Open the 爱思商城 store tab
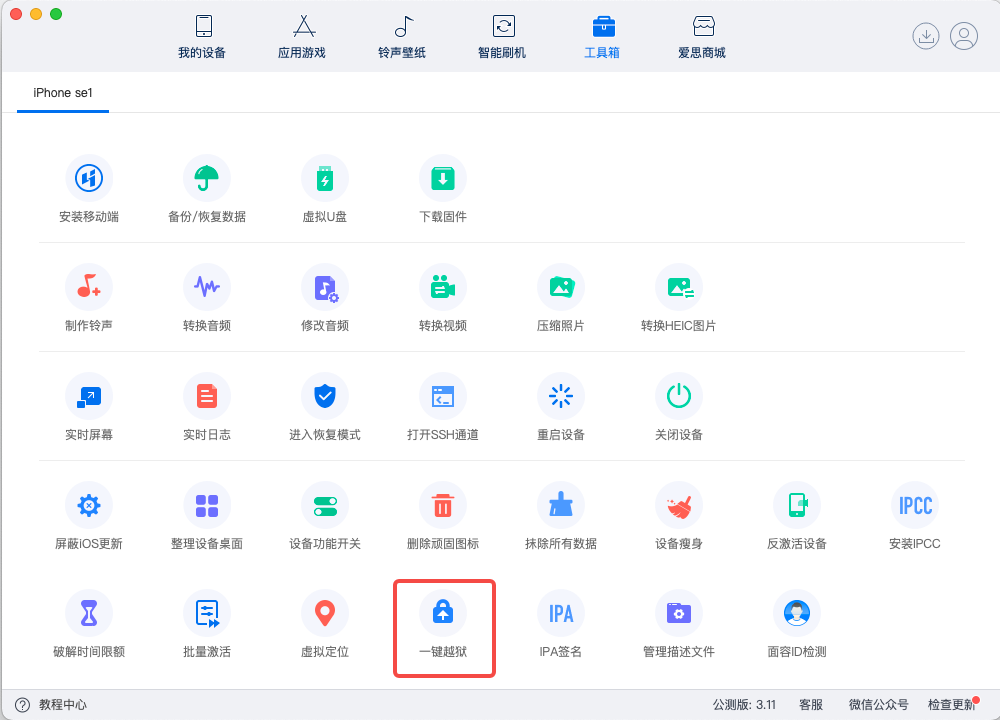The height and width of the screenshot is (720, 1000). [x=703, y=37]
